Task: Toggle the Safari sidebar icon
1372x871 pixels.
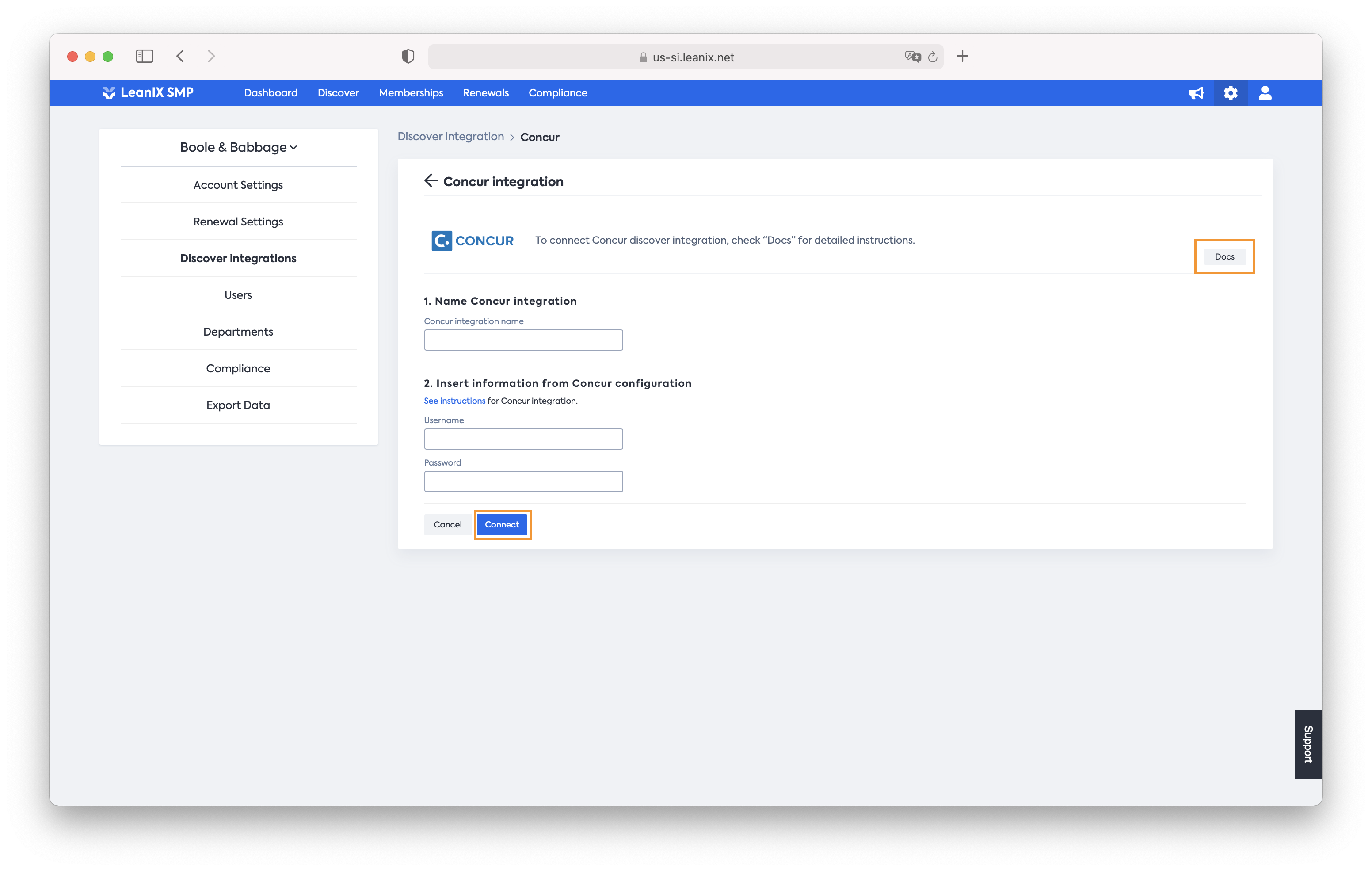Action: [145, 56]
